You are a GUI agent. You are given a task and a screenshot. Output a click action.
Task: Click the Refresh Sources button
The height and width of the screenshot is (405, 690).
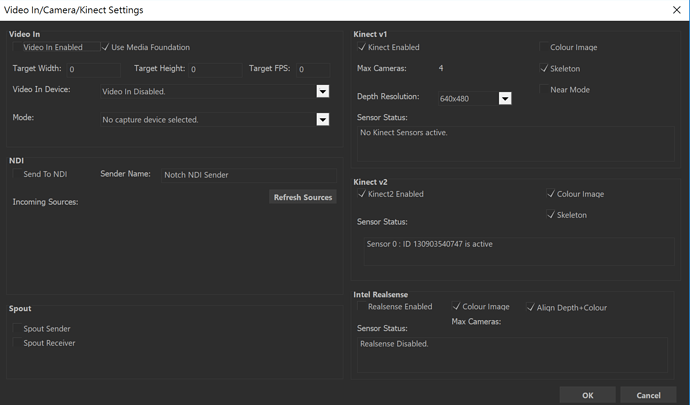[x=303, y=197]
